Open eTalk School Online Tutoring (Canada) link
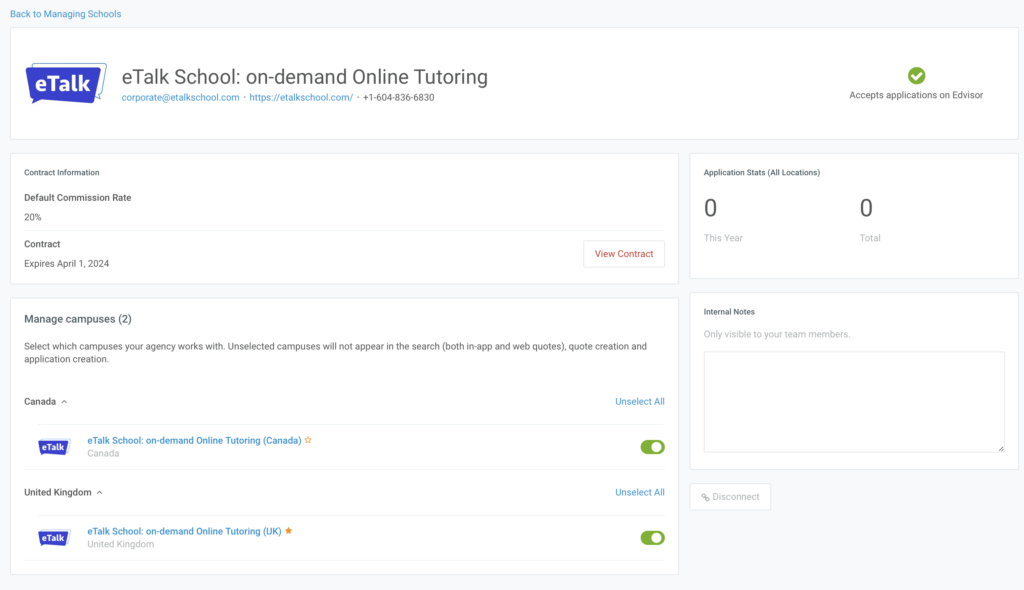 click(194, 440)
